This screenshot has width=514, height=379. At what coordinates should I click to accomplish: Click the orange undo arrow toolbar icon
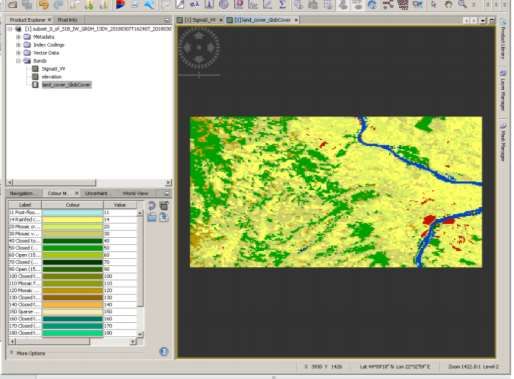click(x=43, y=4)
